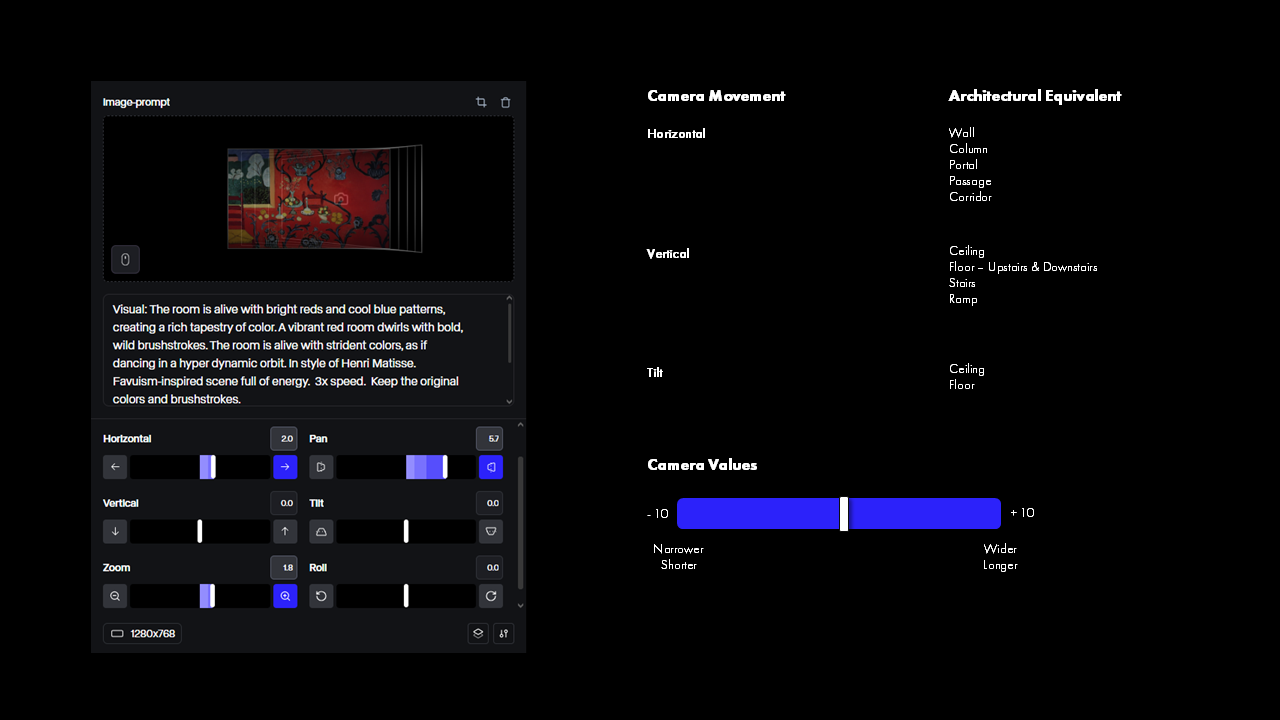This screenshot has height=720, width=1280.
Task: Open the layers icon button
Action: (x=478, y=633)
